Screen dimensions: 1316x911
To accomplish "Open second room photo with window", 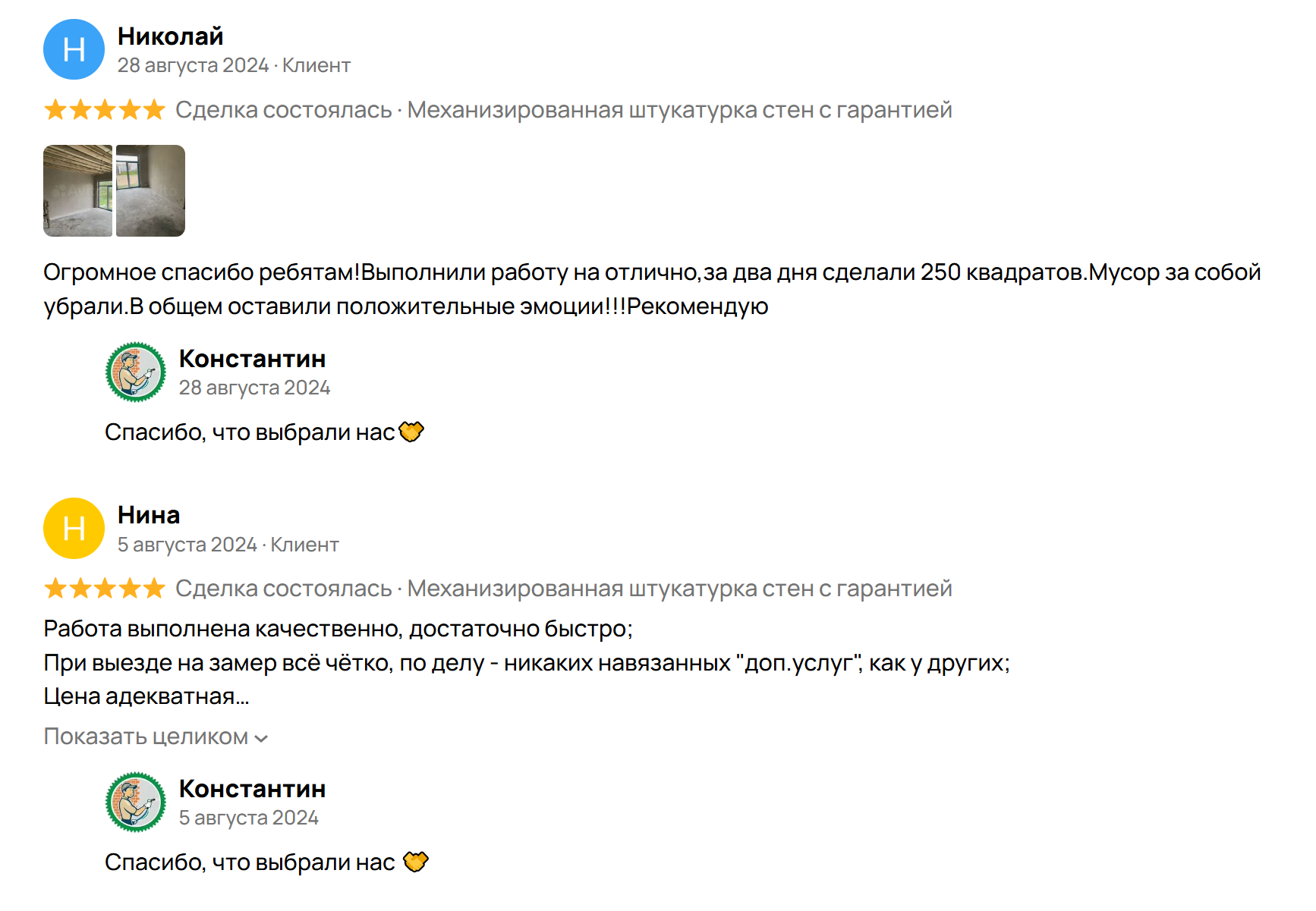I will click(x=150, y=191).
